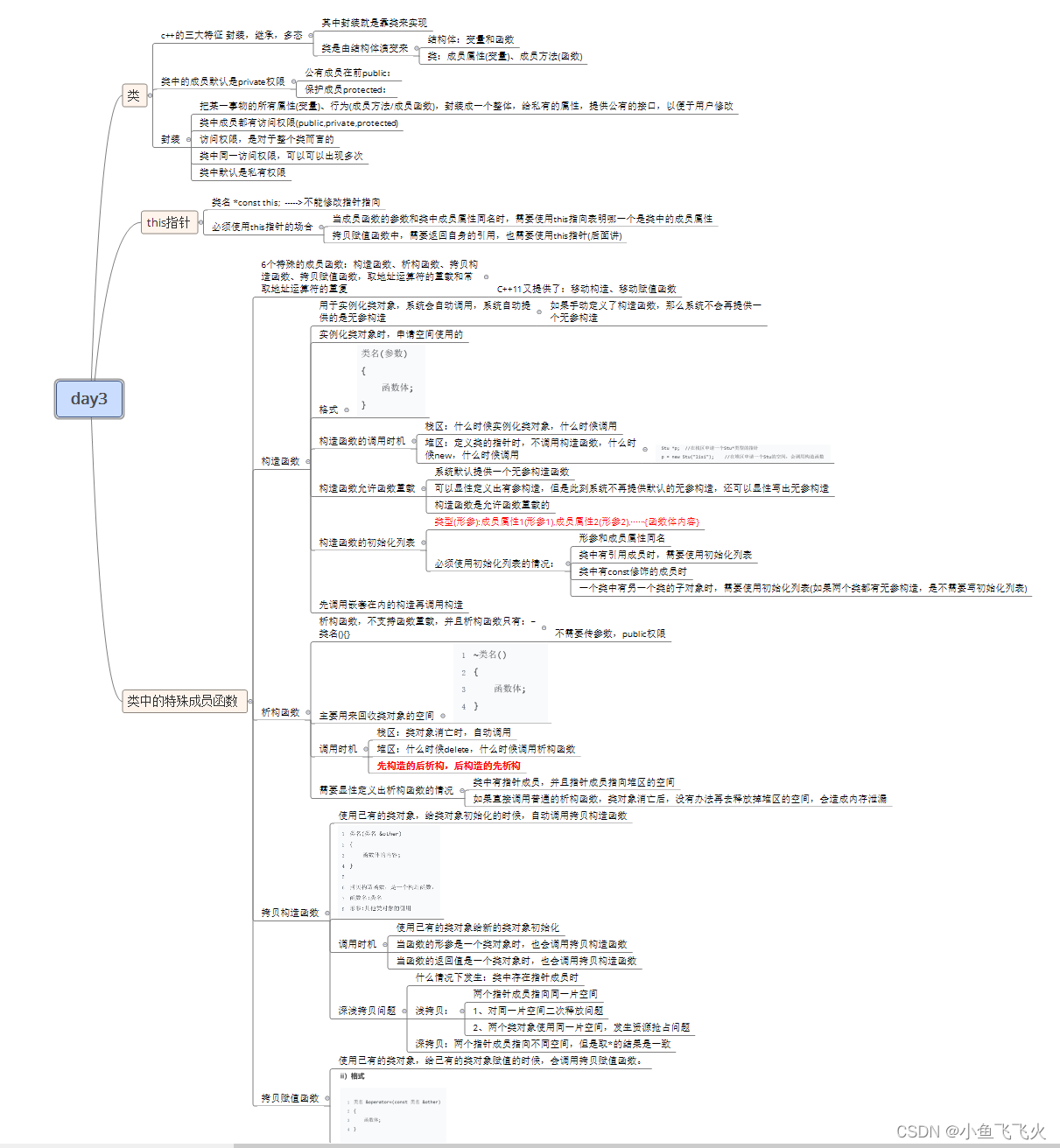Screen dimensions: 1060x1148
Task: Select the 格式 node under 构造函数
Action: [327, 409]
